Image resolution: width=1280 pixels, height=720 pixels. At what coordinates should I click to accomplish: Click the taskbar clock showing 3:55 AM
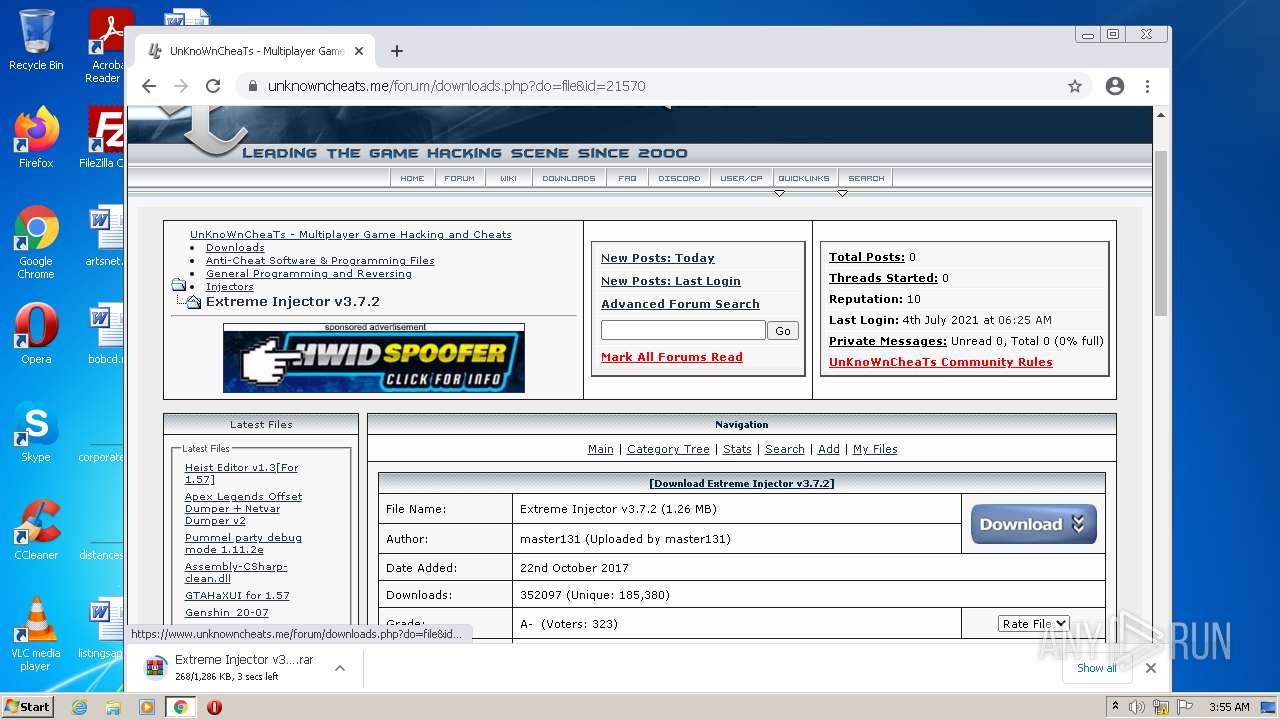coord(1229,707)
